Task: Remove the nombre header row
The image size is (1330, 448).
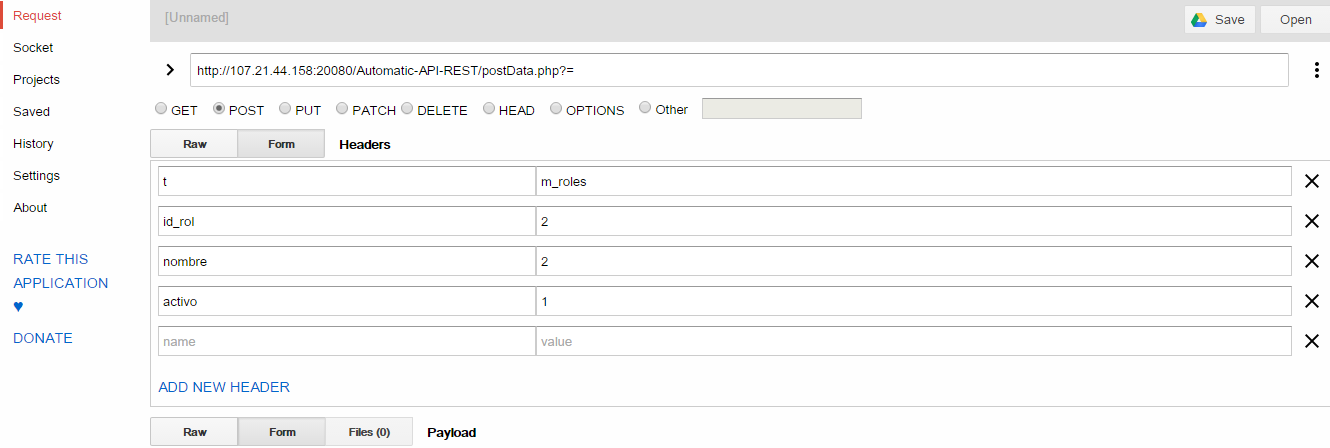Action: point(1312,261)
